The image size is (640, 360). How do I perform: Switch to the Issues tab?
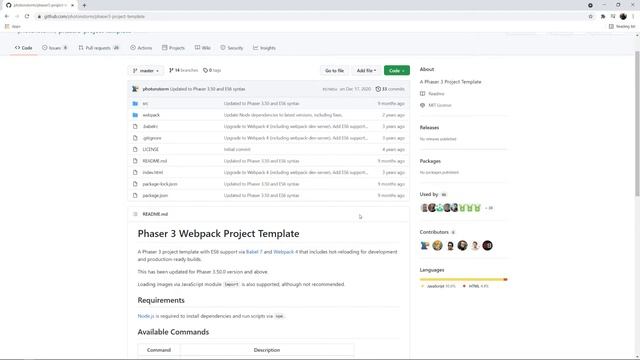click(55, 48)
